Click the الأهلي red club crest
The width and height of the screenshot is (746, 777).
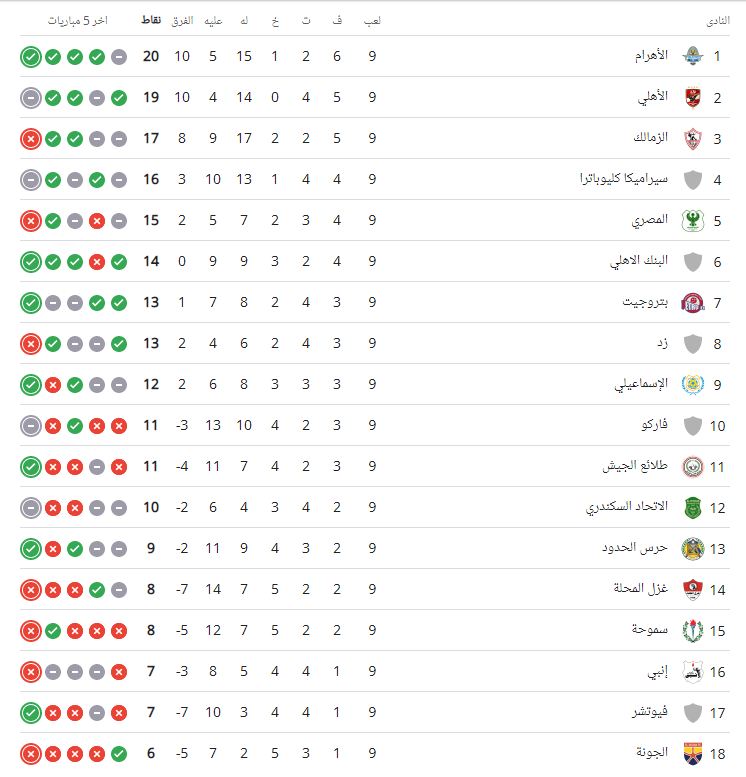tap(692, 97)
